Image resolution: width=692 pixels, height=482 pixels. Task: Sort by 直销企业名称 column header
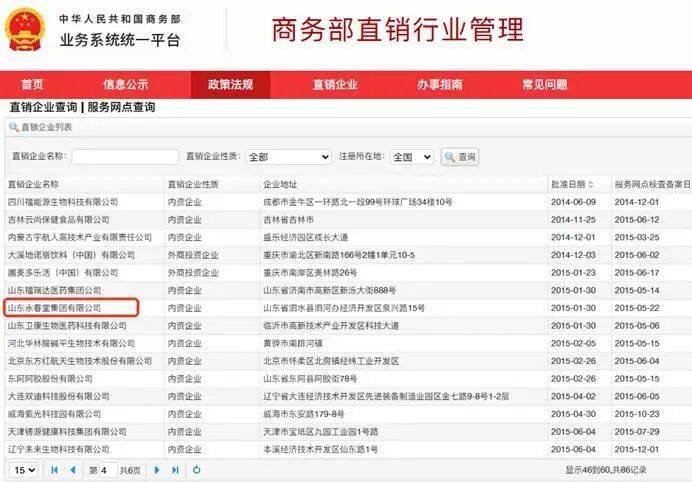click(33, 185)
